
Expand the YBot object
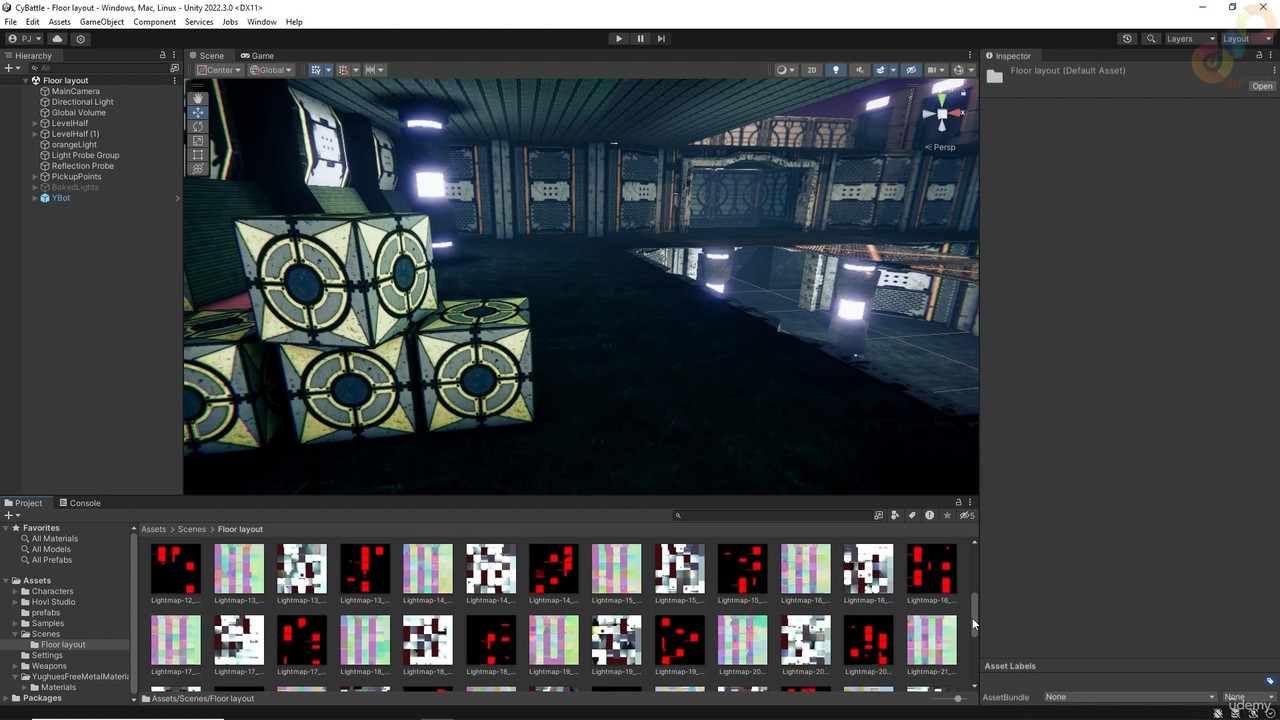click(x=35, y=198)
